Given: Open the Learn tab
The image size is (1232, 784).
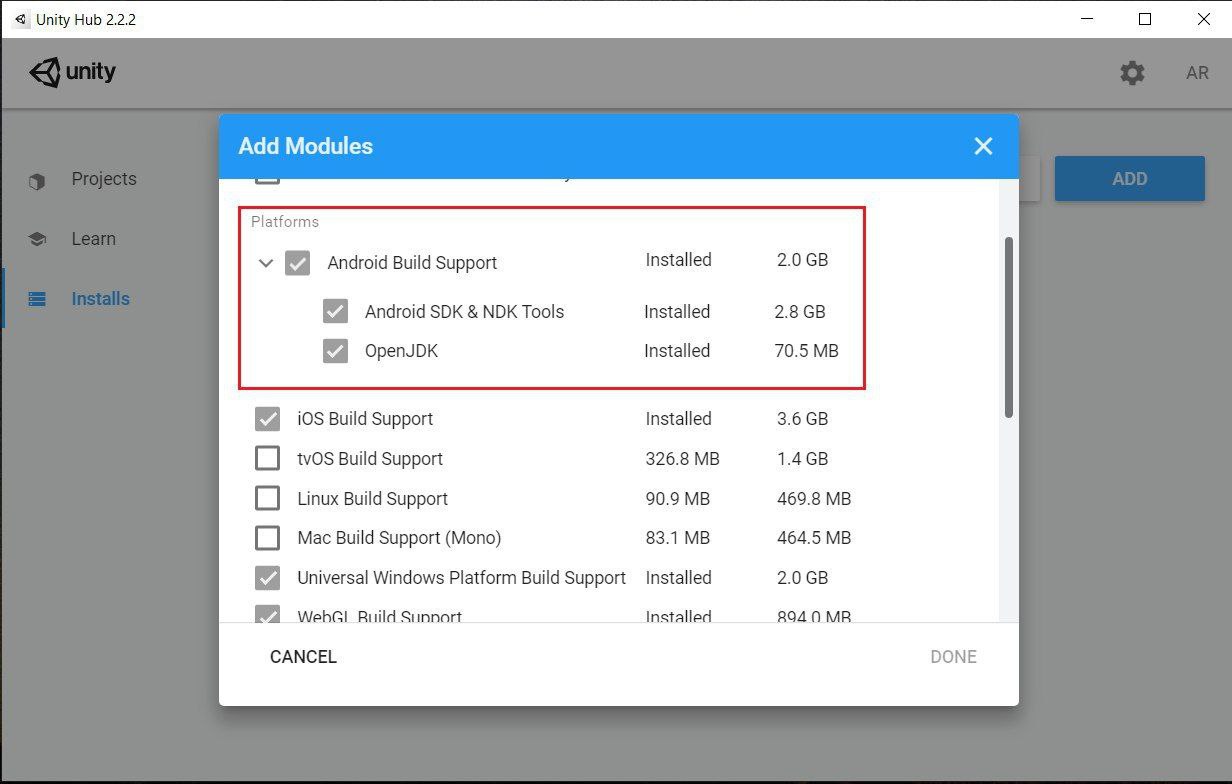Looking at the screenshot, I should point(94,239).
